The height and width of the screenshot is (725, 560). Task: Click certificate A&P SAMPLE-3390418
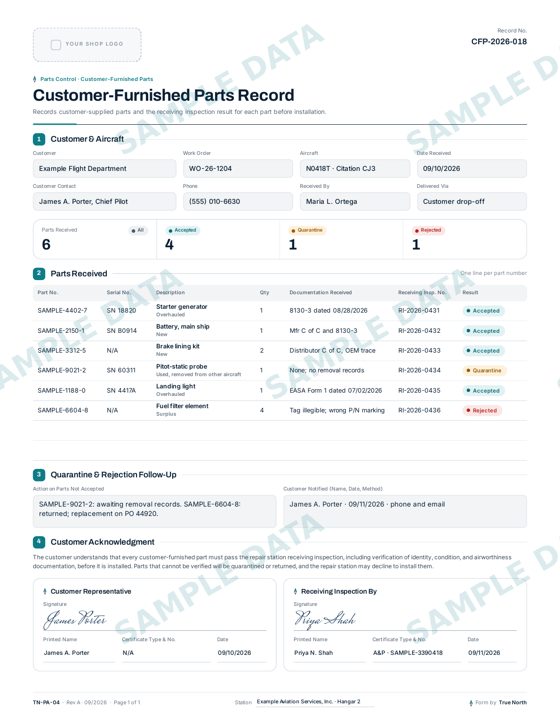[408, 653]
